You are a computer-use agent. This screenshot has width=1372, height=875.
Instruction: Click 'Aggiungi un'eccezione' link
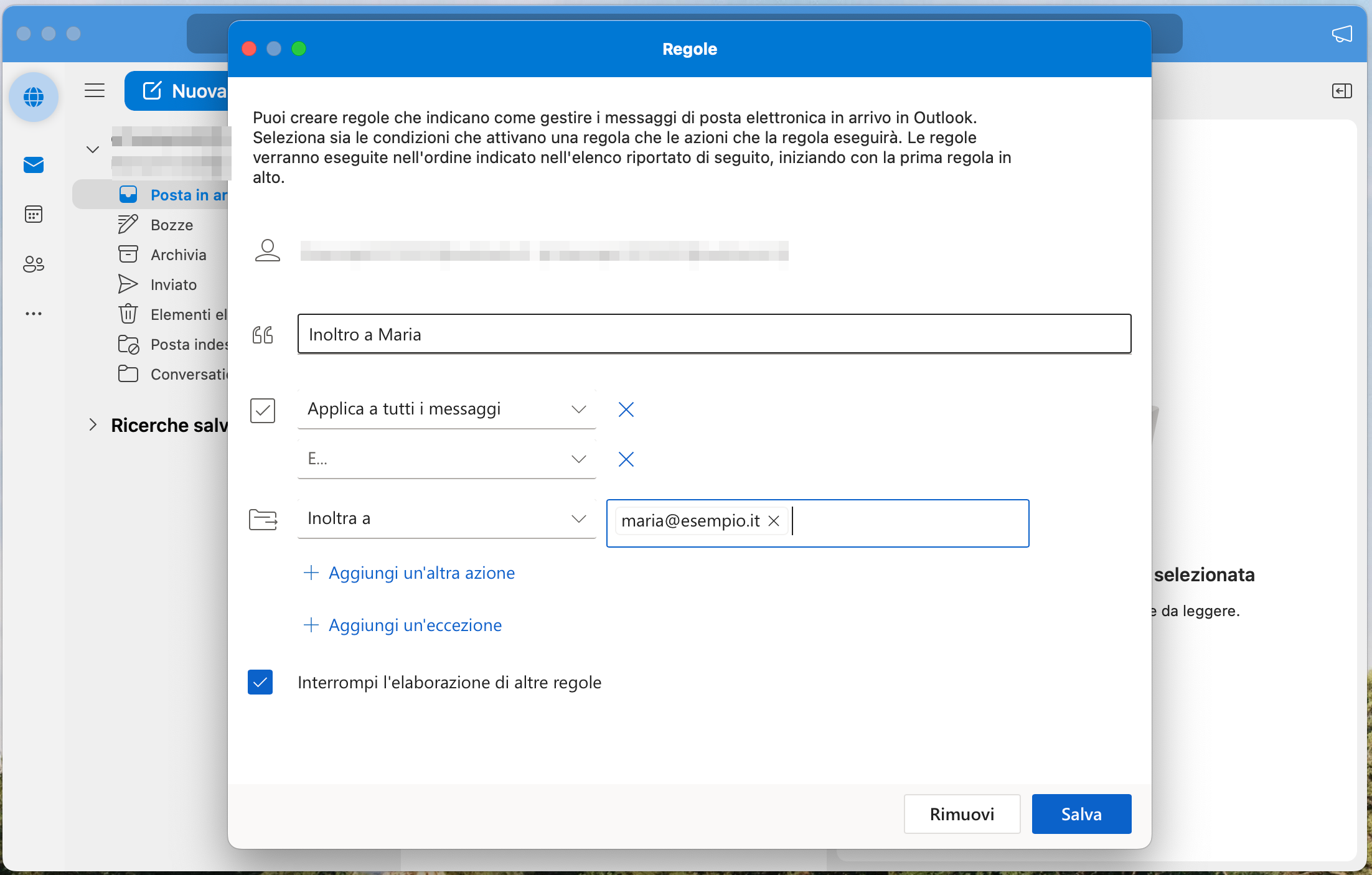[402, 625]
